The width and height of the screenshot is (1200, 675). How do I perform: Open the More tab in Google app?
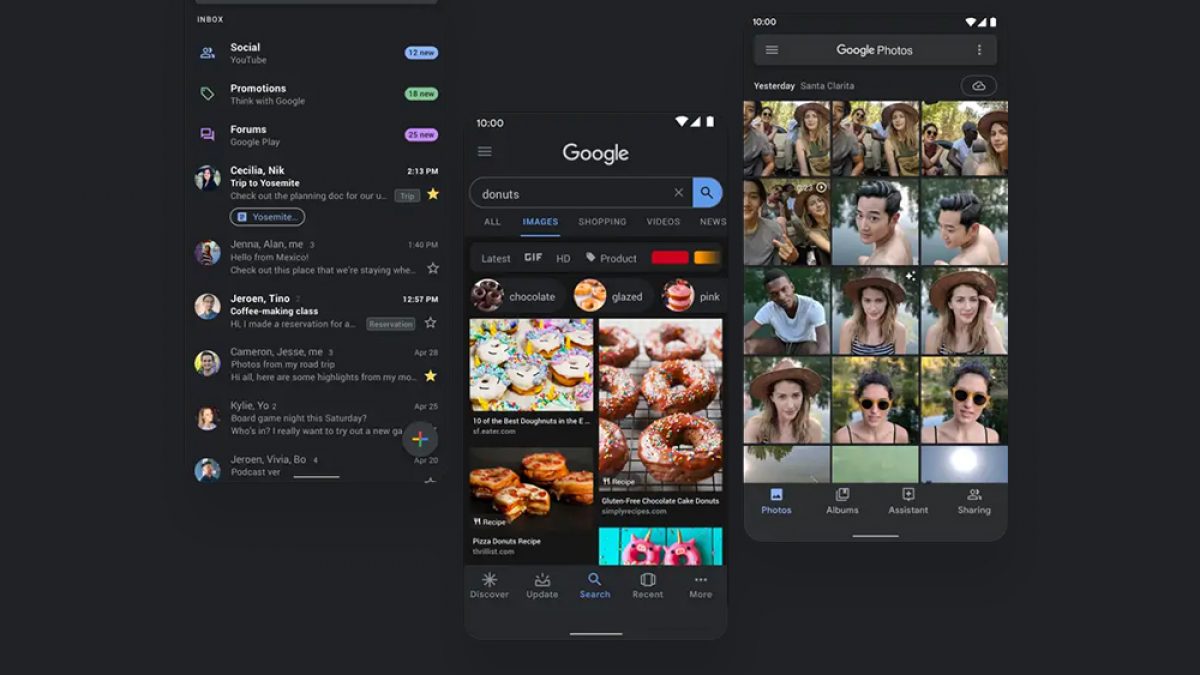700,585
